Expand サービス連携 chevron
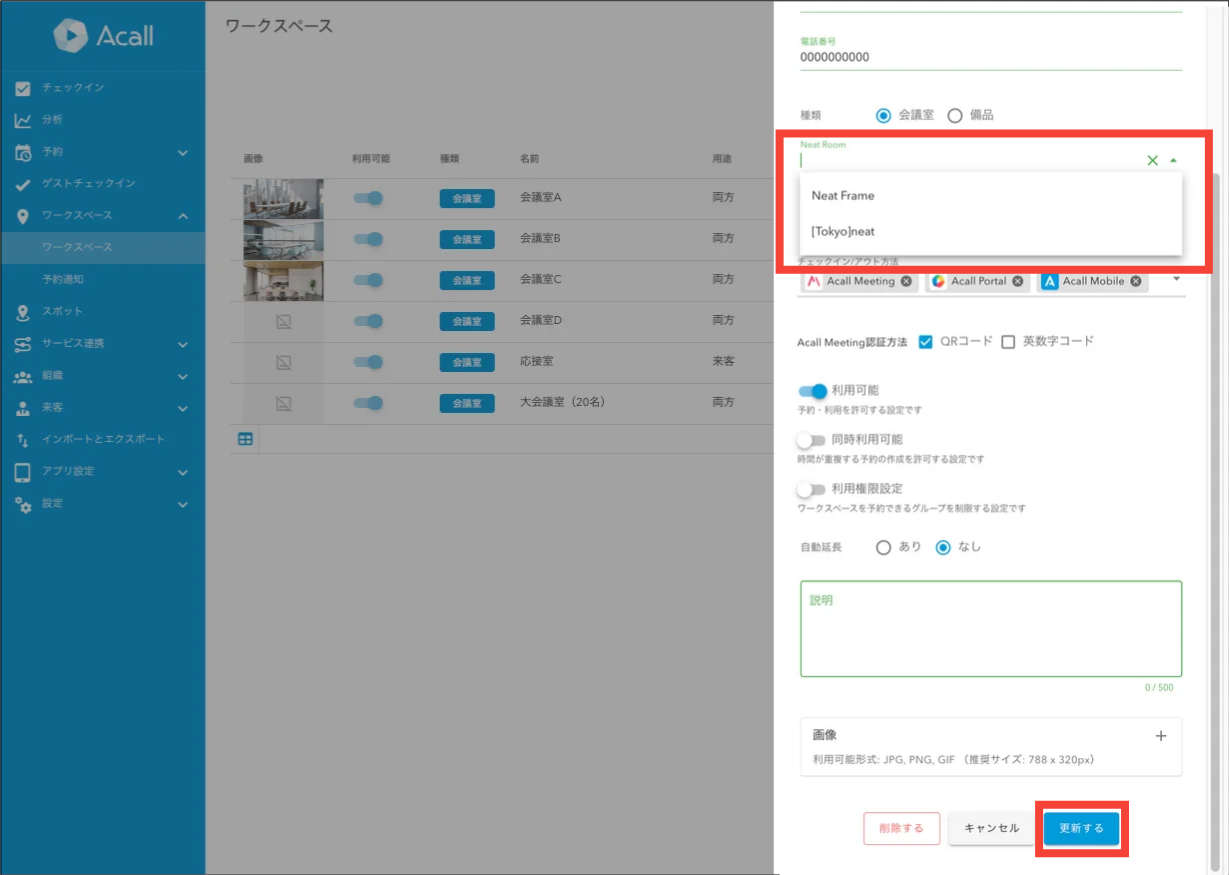The image size is (1229, 875). pos(183,344)
